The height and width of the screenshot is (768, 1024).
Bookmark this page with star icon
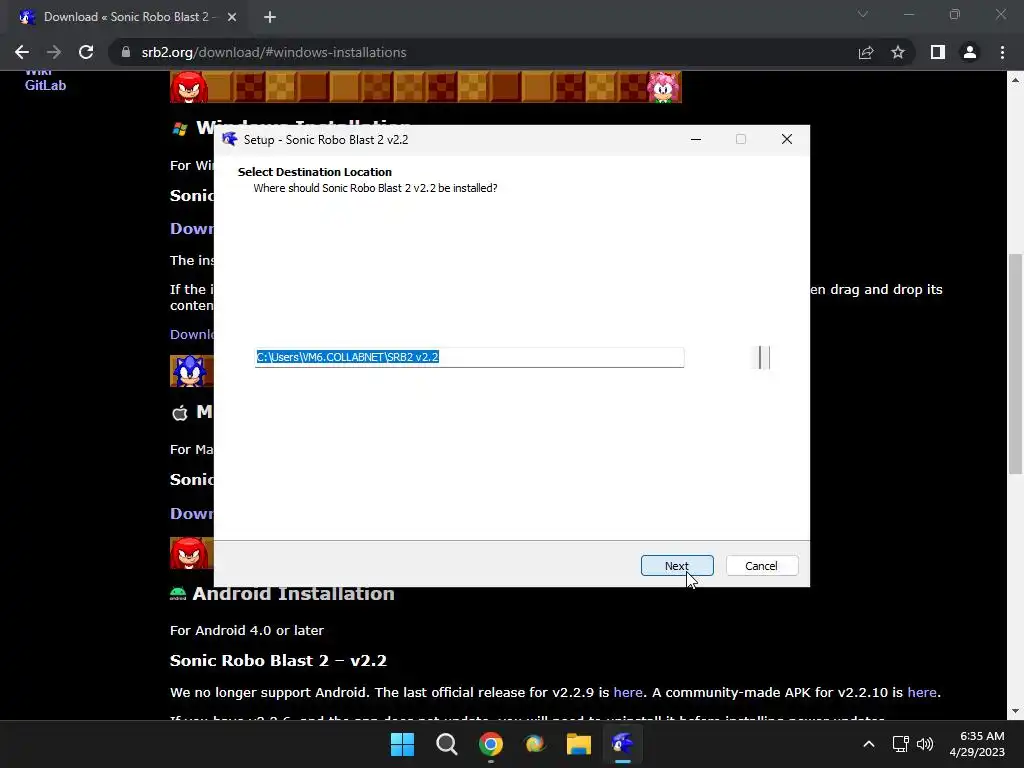point(898,52)
